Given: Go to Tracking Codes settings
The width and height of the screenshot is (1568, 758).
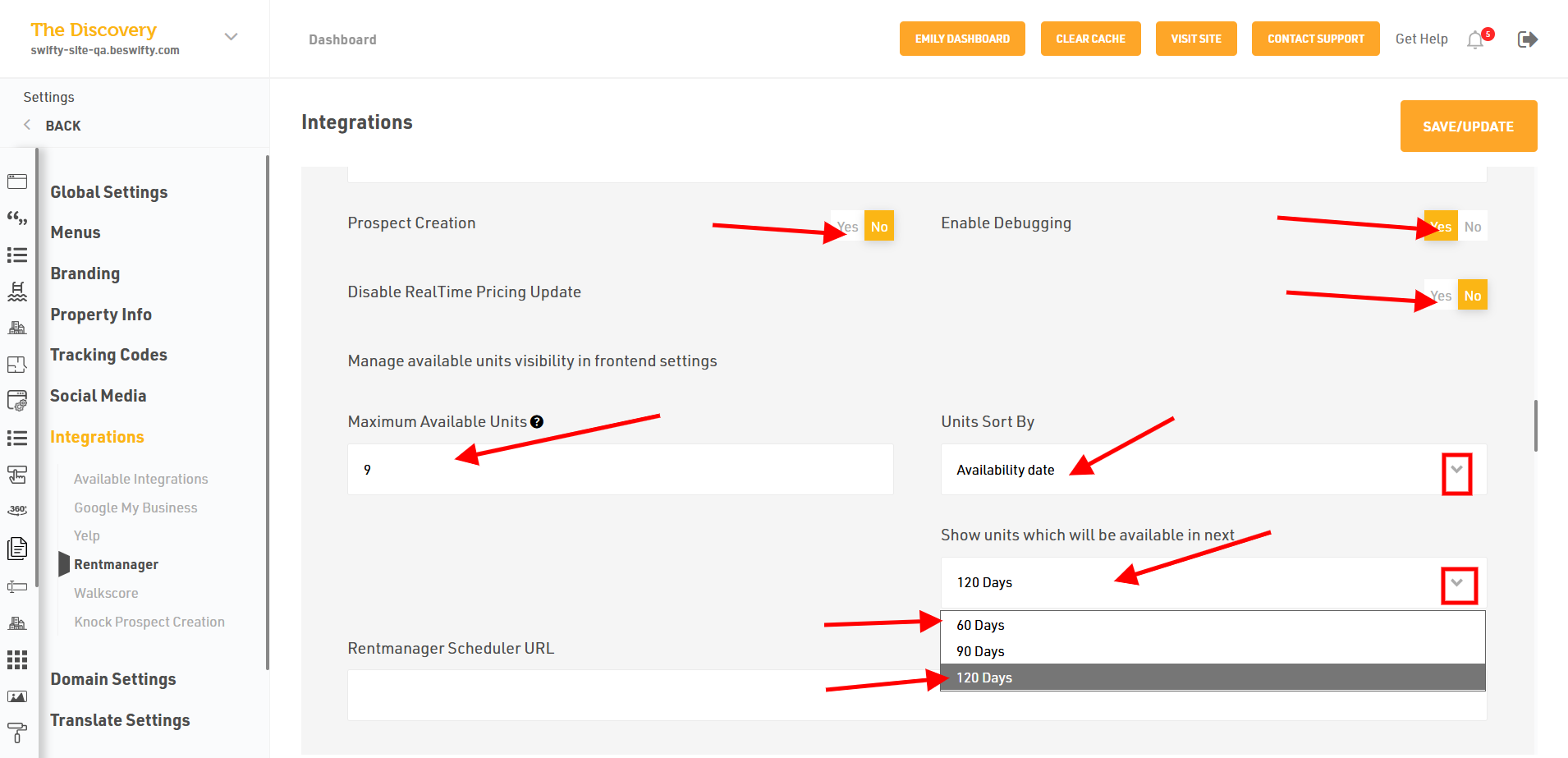Looking at the screenshot, I should point(108,355).
